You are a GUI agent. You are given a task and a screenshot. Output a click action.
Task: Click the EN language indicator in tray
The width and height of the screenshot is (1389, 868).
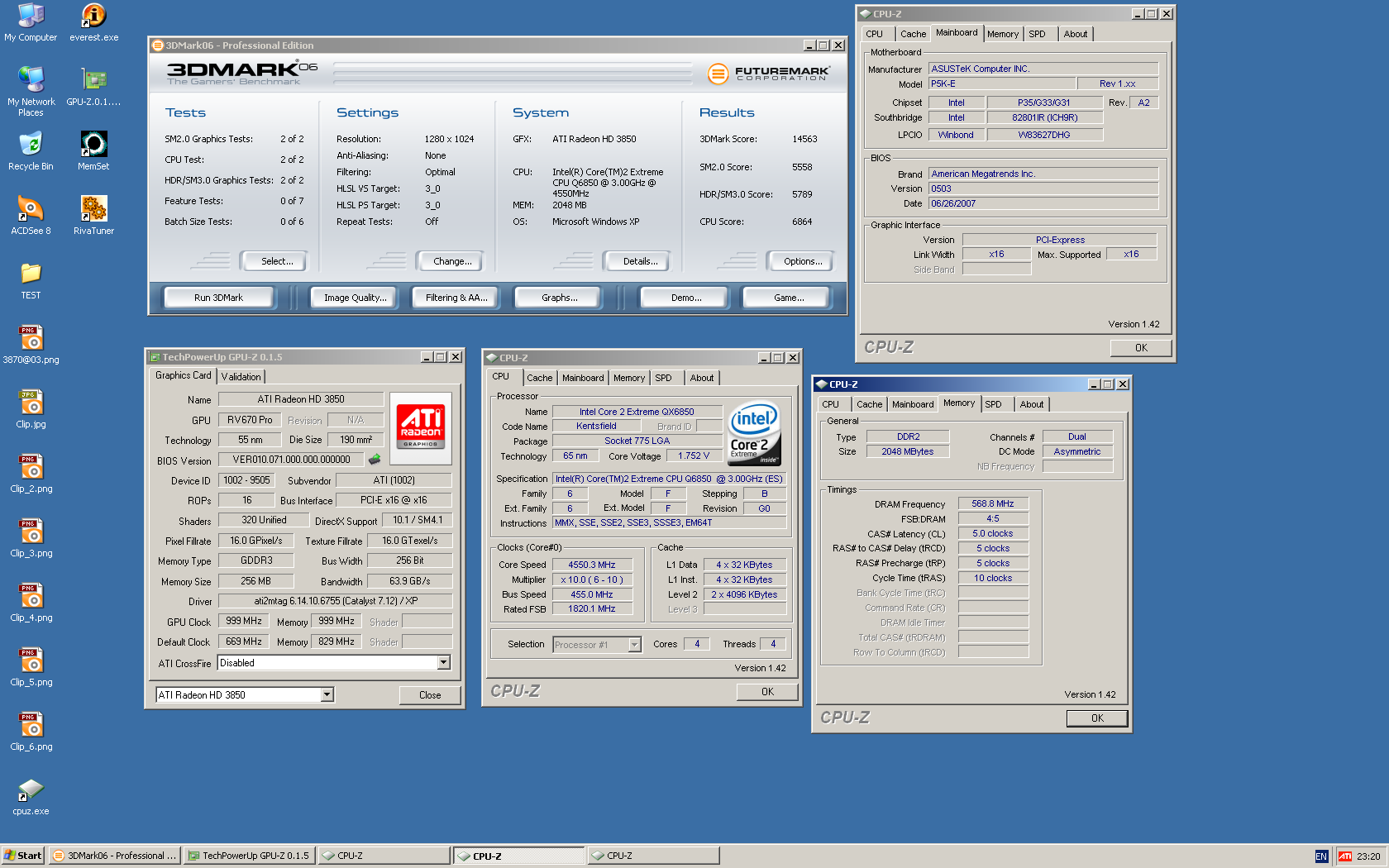click(x=1321, y=856)
